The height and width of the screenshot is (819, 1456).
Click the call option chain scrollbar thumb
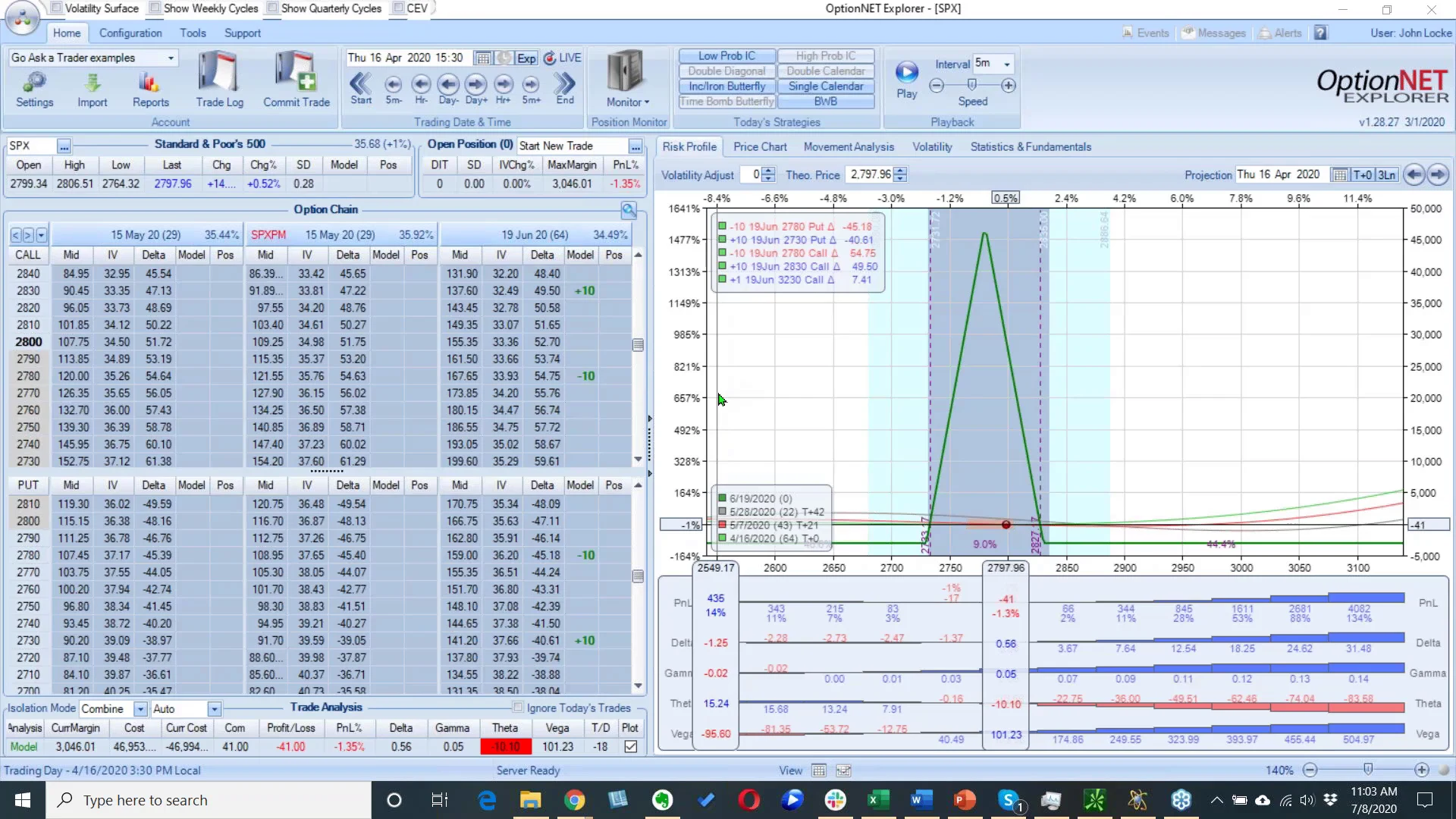pyautogui.click(x=638, y=345)
